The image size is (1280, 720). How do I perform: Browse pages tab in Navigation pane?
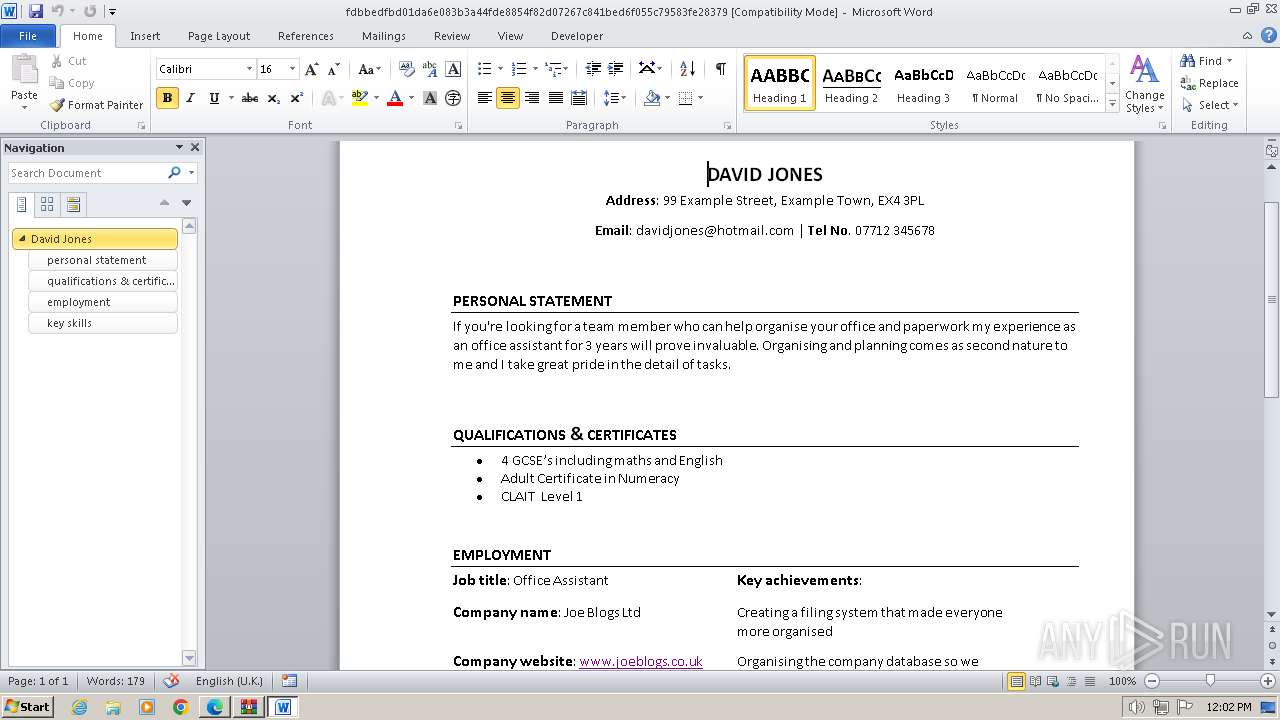tap(47, 204)
